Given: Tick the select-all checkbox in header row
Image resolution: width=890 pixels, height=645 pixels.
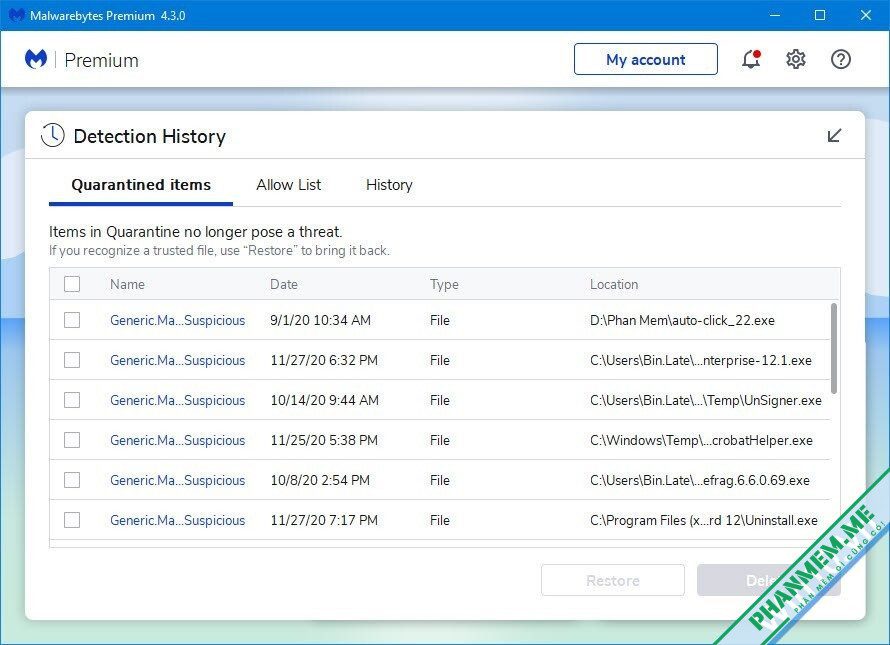Looking at the screenshot, I should tap(72, 284).
